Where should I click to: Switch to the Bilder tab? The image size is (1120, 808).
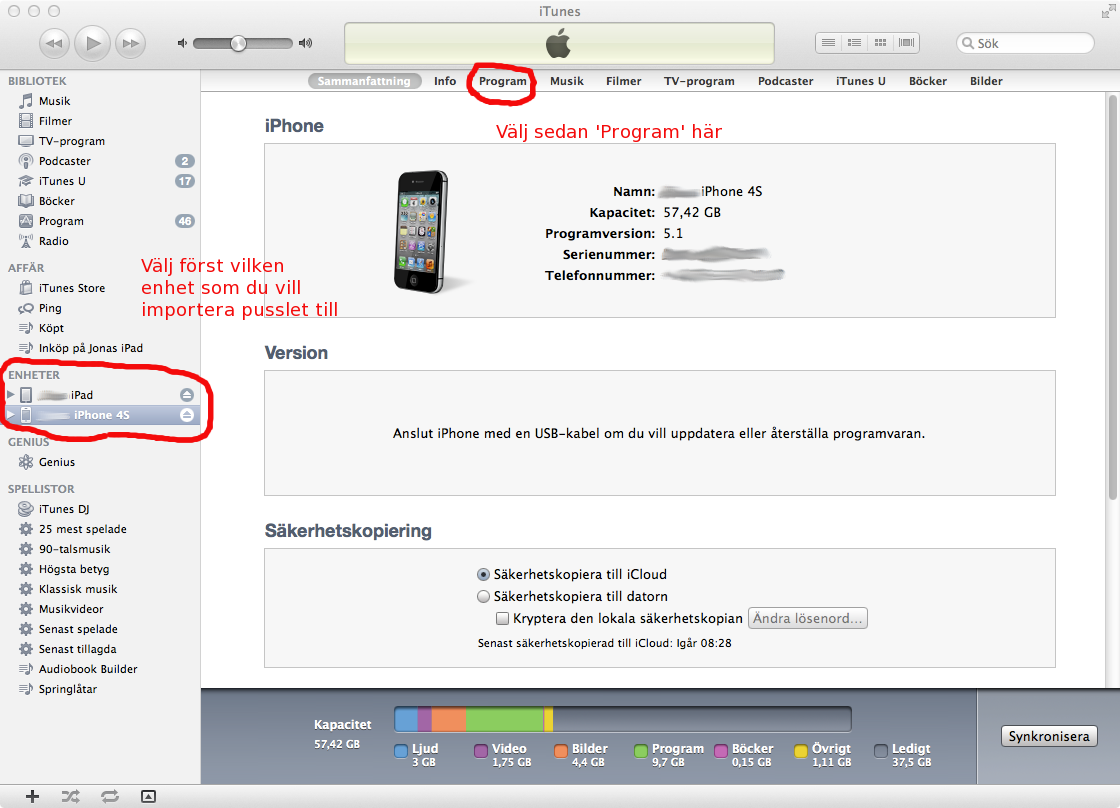click(986, 81)
